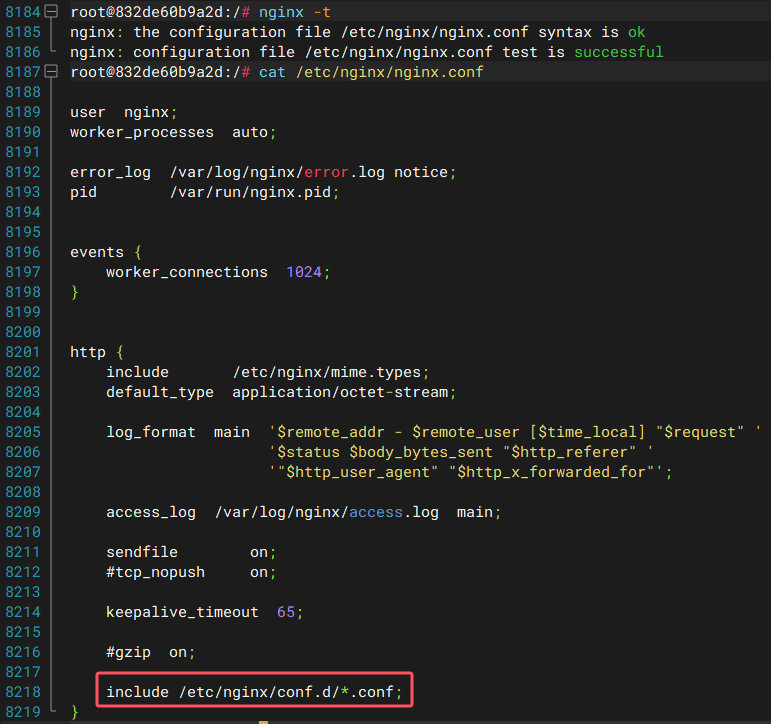Click the '$remote_user' variable
This screenshot has height=724, width=771.
(466, 432)
